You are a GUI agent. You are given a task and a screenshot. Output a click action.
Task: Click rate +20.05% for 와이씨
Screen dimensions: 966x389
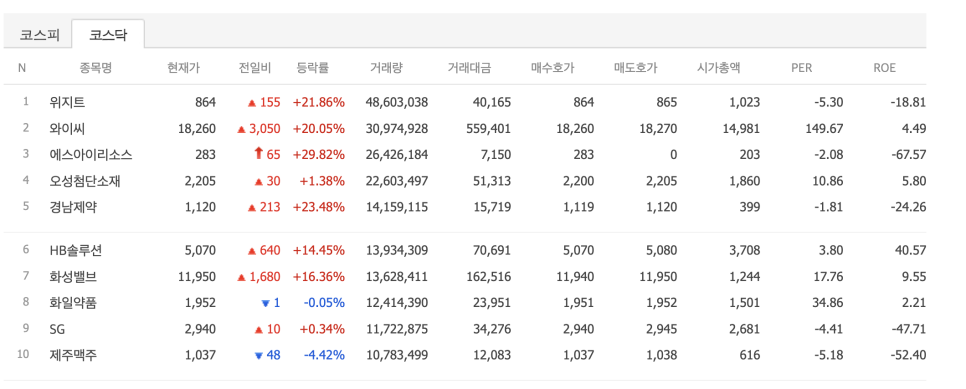click(x=319, y=129)
